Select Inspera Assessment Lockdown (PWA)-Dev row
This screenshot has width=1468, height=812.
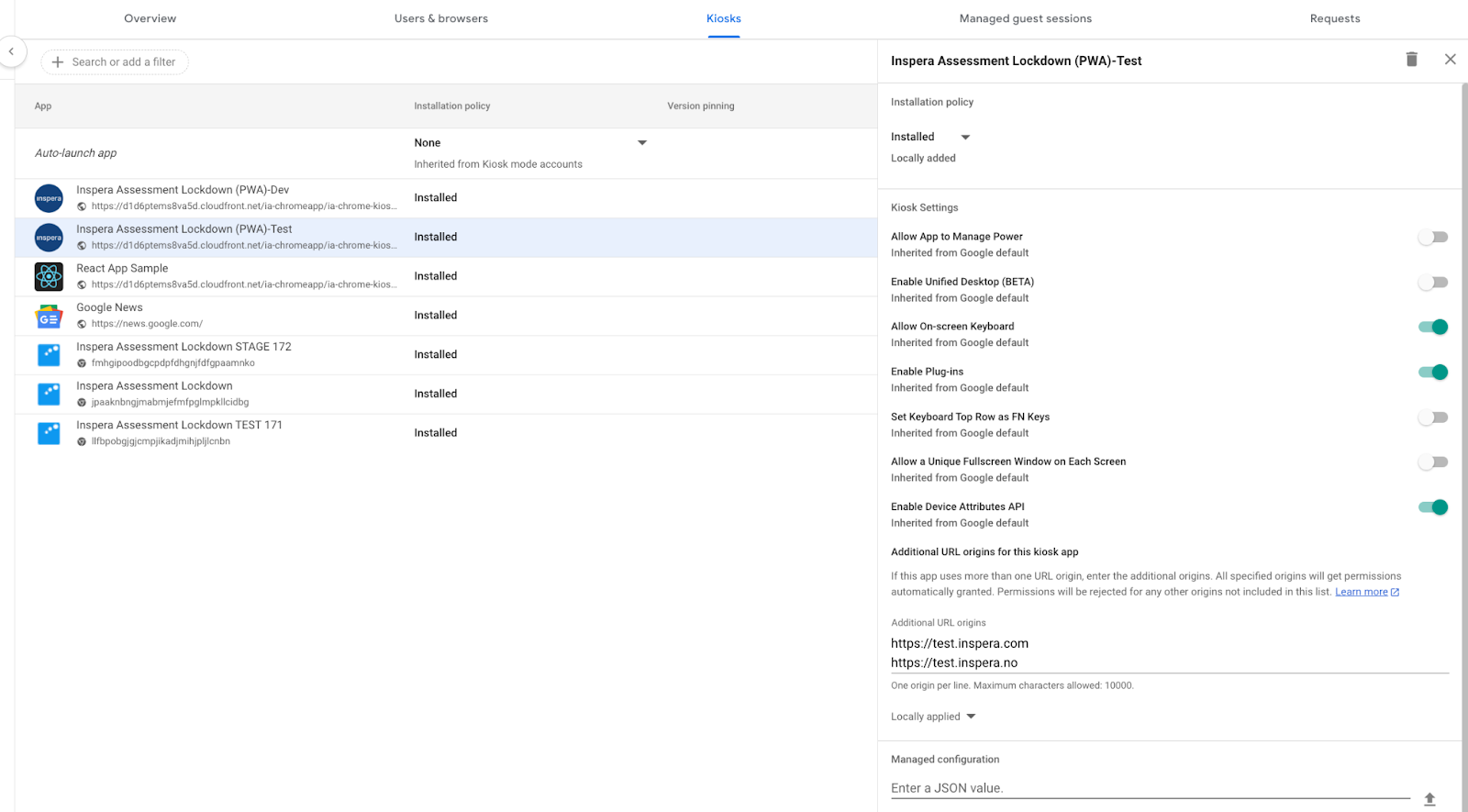tap(446, 198)
